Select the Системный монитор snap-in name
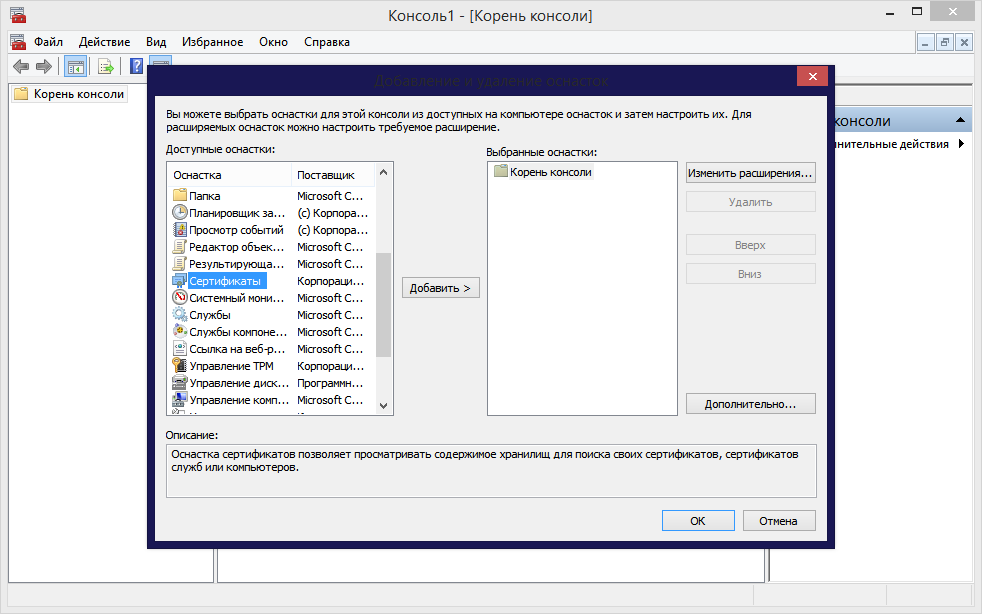Image resolution: width=982 pixels, height=614 pixels. click(x=236, y=298)
